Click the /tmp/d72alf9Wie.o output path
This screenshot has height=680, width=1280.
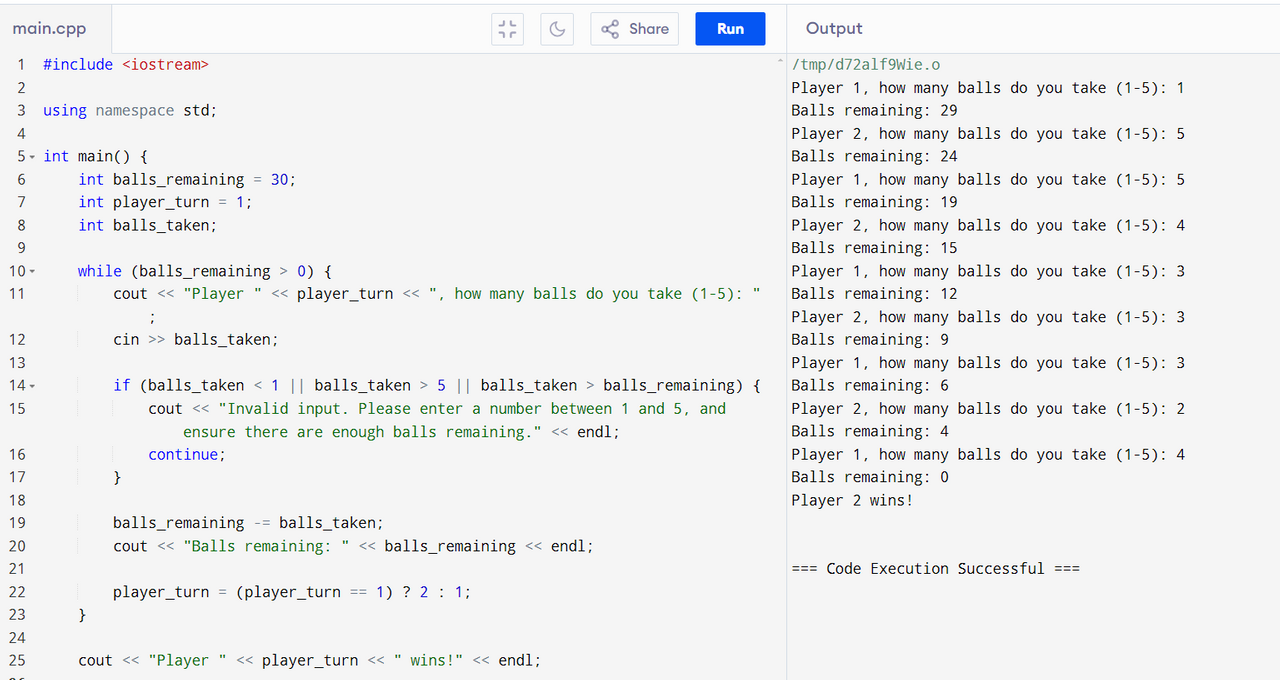(866, 65)
